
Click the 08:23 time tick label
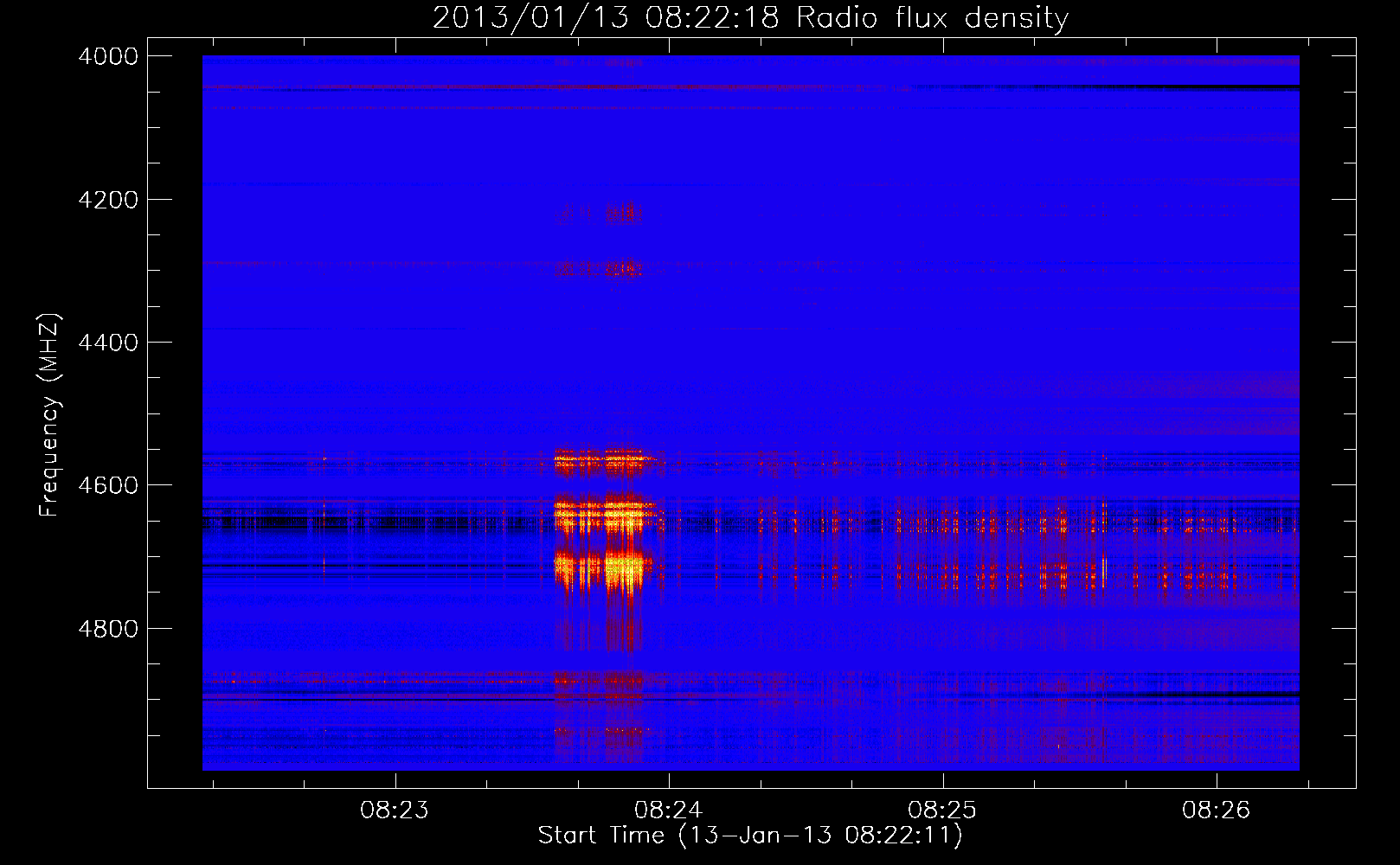click(x=395, y=811)
